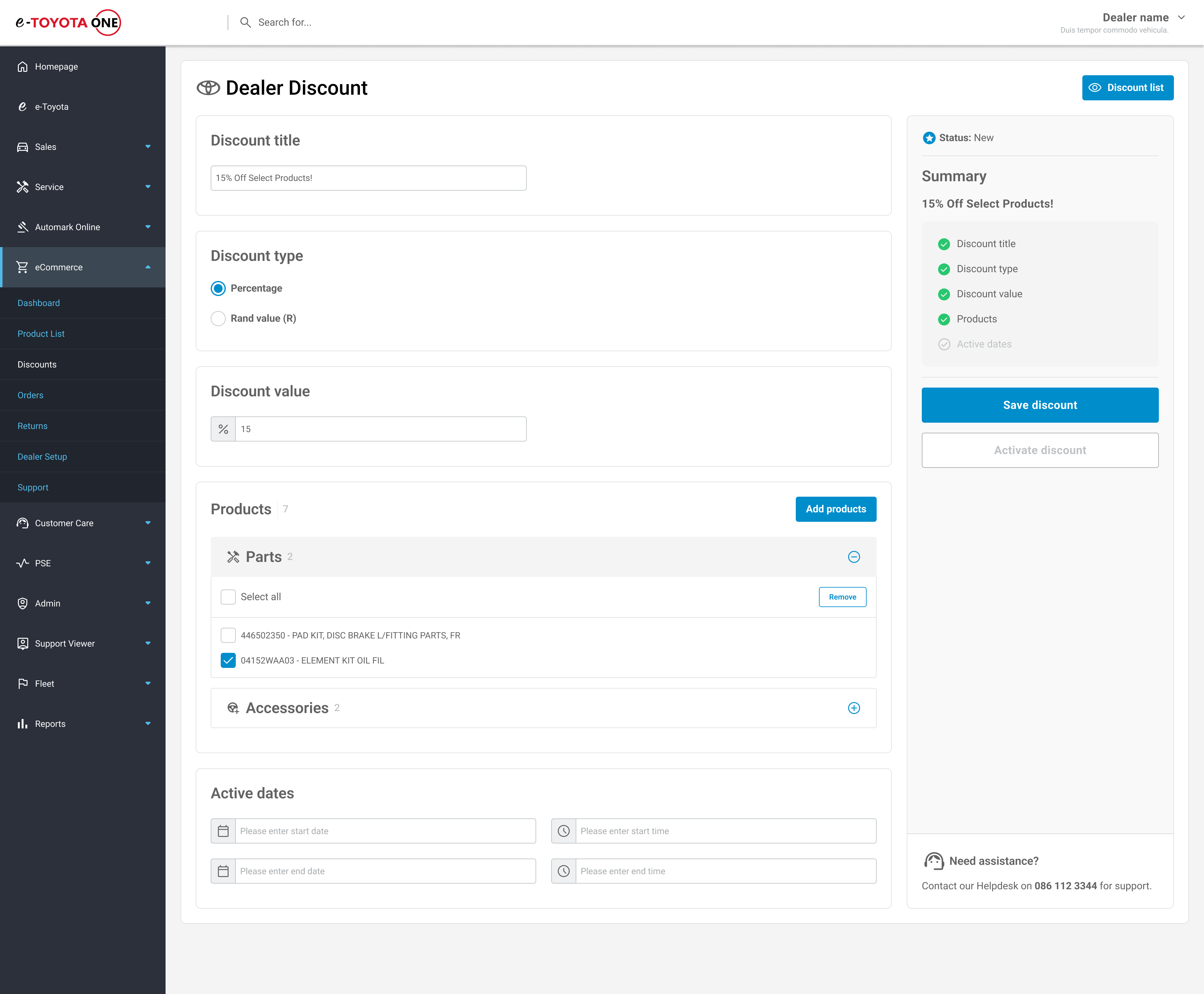Click the Reports bar chart icon
1204x994 pixels.
tap(22, 724)
